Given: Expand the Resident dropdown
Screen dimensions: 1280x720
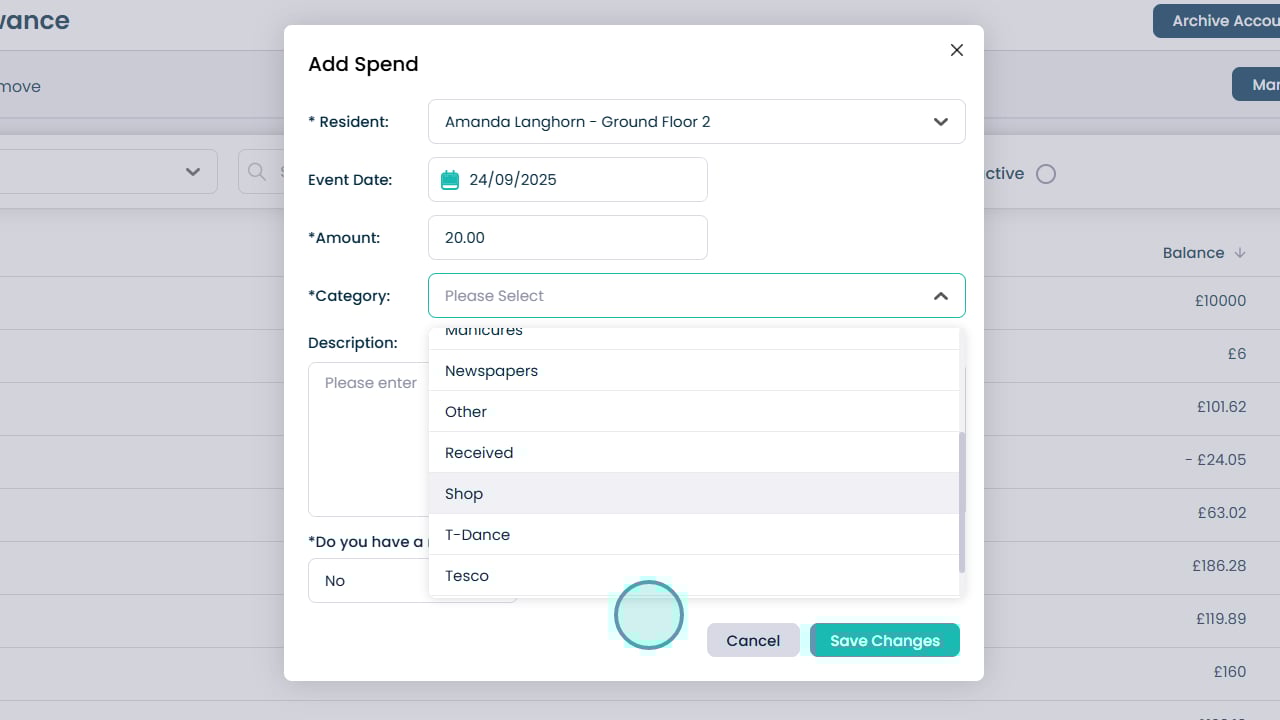Looking at the screenshot, I should coord(940,122).
